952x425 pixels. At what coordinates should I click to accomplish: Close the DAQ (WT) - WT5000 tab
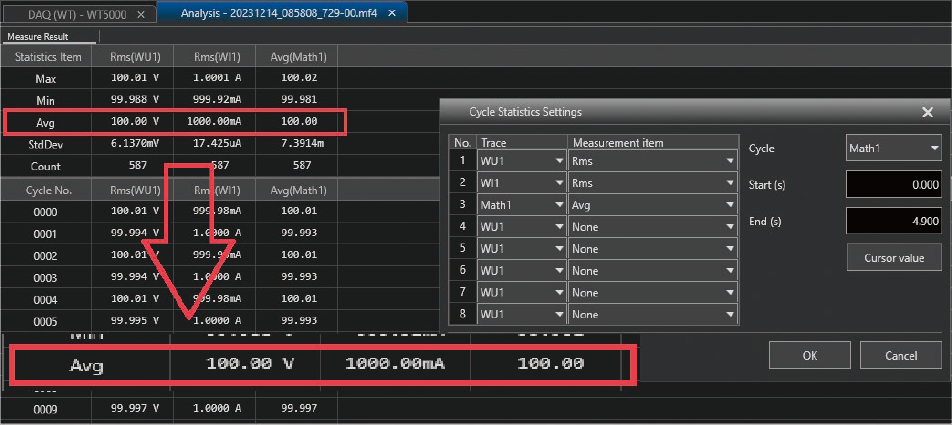tap(139, 14)
